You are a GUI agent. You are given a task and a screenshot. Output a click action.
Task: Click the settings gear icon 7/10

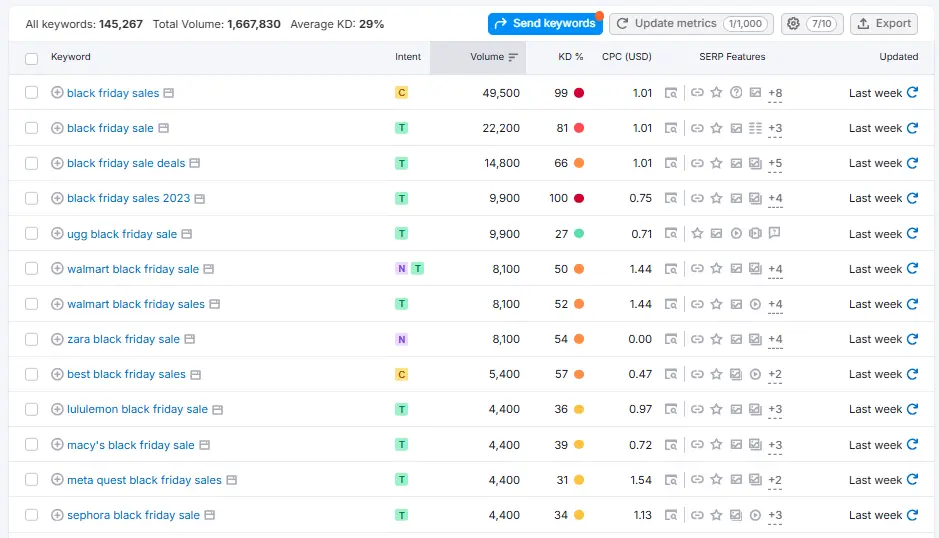[x=808, y=23]
